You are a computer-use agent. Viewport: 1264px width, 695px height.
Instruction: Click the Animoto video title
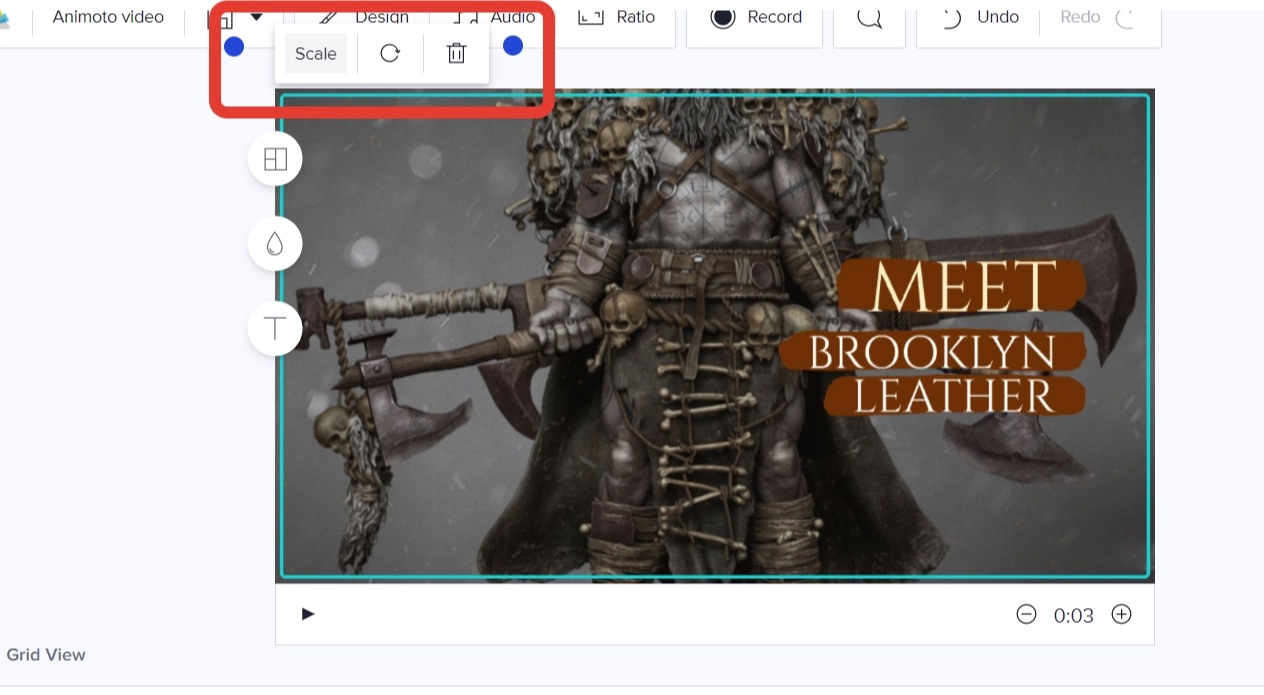pyautogui.click(x=108, y=17)
